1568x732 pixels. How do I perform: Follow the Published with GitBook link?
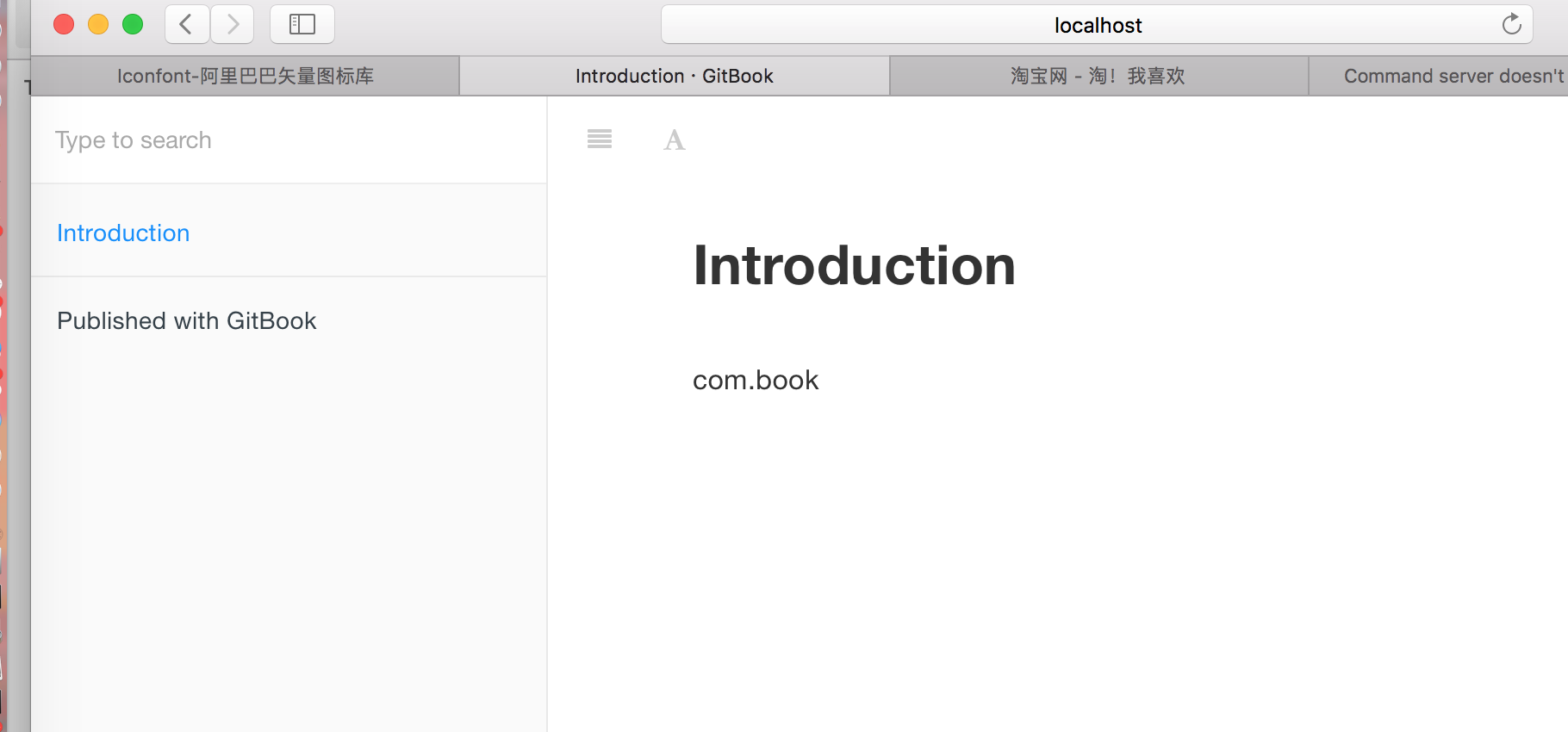coord(187,320)
